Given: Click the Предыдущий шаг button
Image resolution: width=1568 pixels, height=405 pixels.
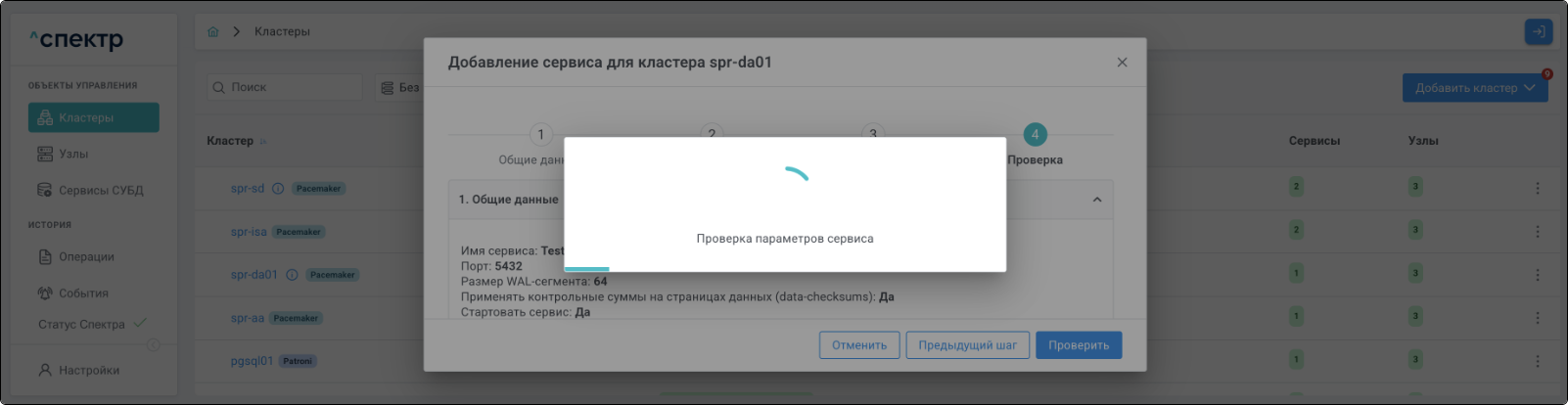Looking at the screenshot, I should [967, 345].
